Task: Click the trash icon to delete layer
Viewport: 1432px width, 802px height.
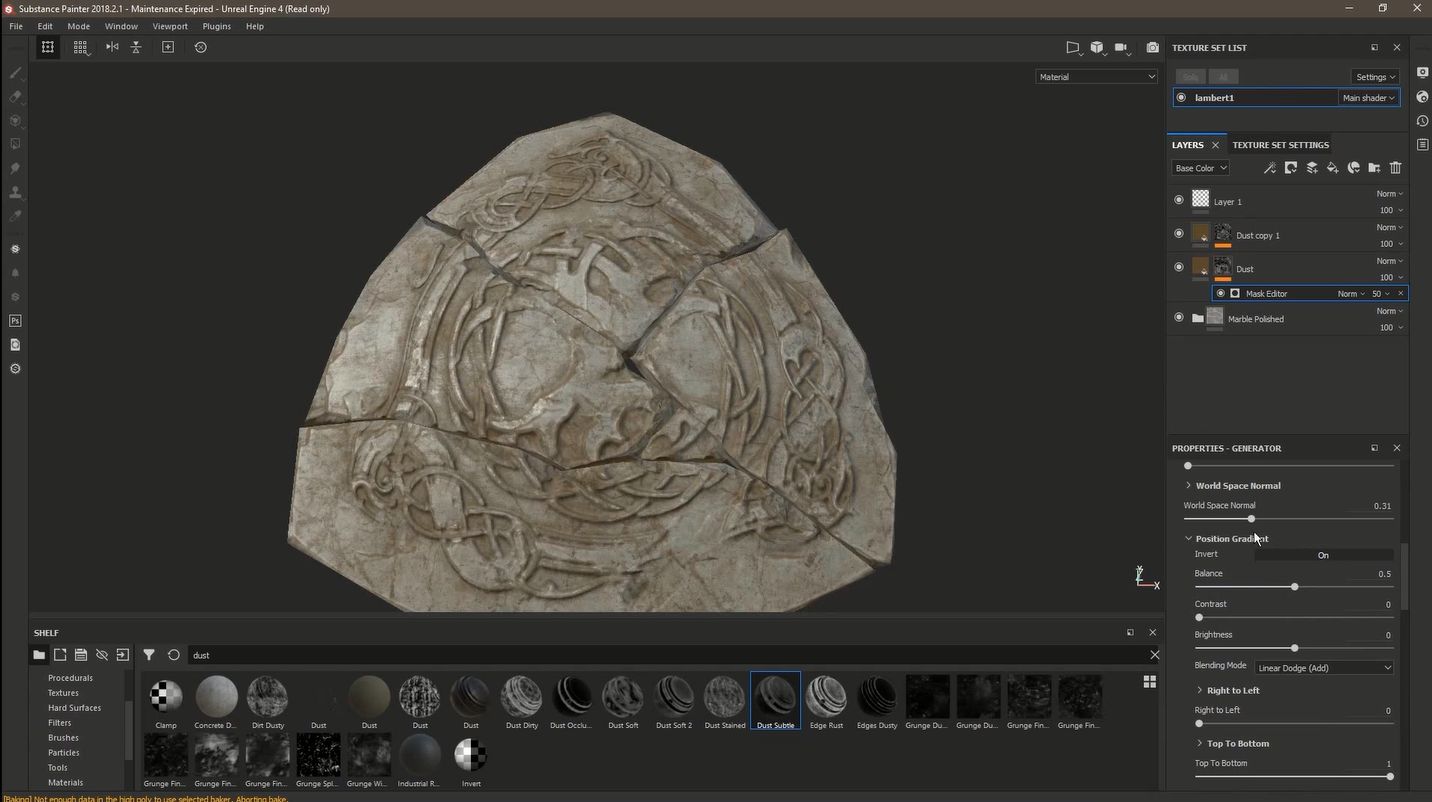Action: [1396, 168]
